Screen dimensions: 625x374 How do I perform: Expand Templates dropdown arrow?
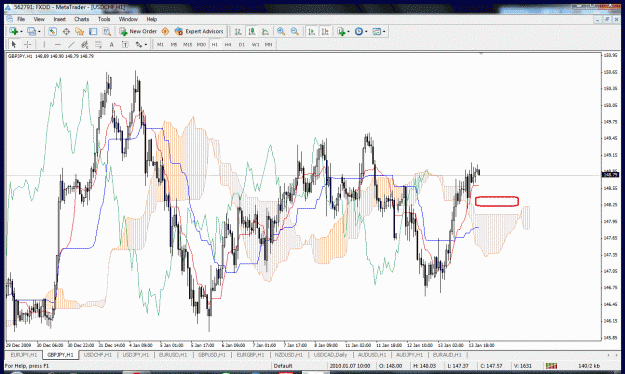point(384,31)
